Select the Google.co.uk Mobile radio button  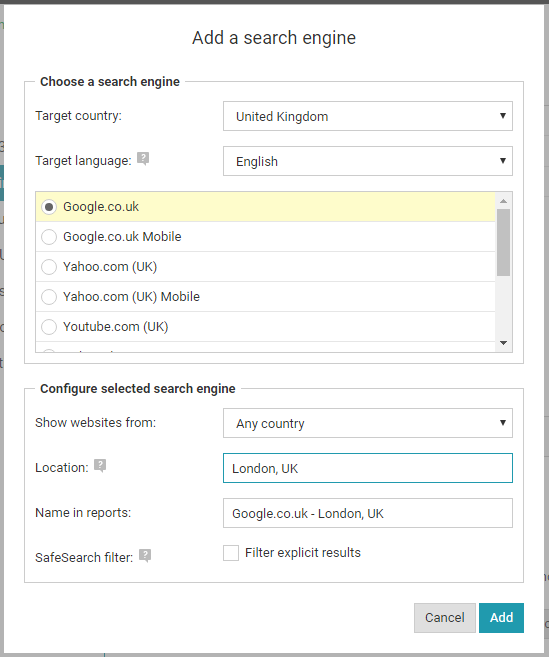point(49,237)
